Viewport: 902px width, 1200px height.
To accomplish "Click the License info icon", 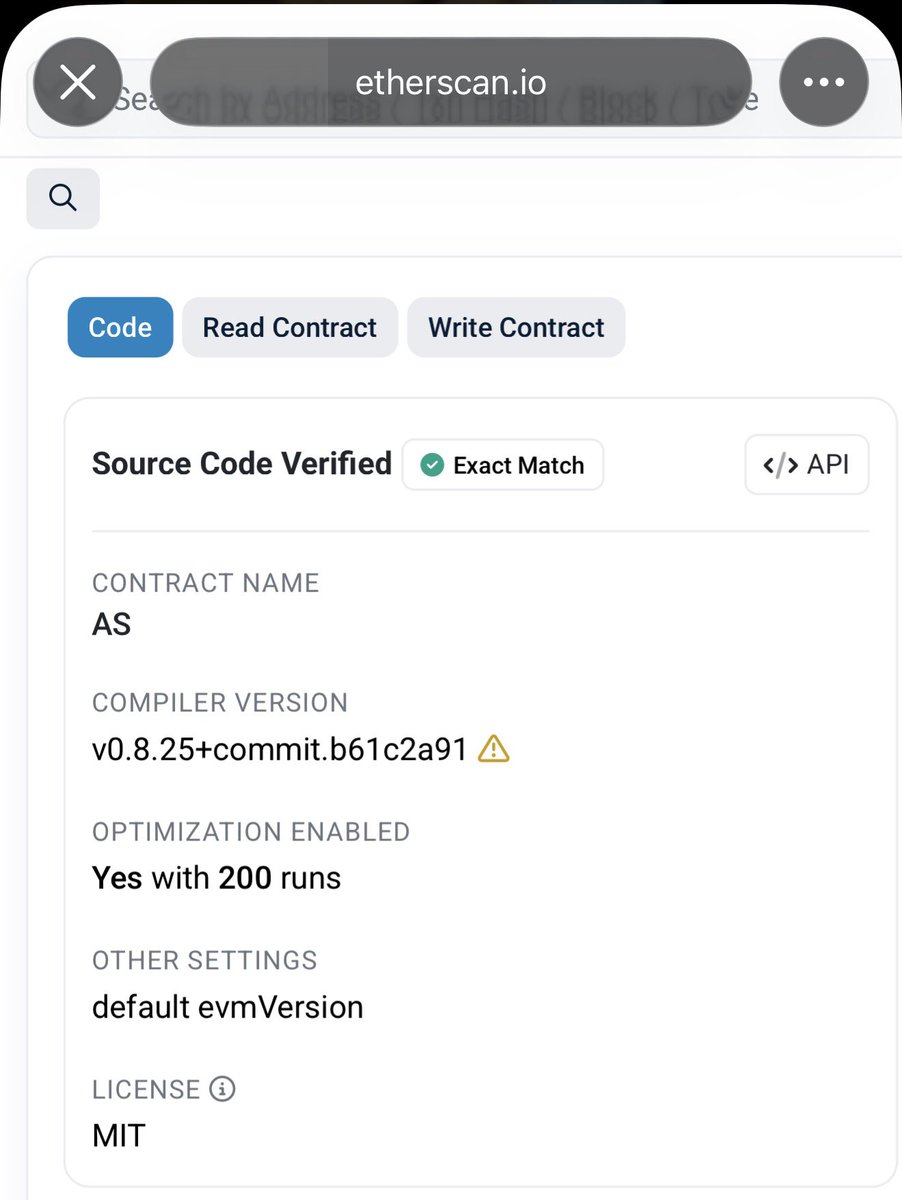I will pos(222,1088).
